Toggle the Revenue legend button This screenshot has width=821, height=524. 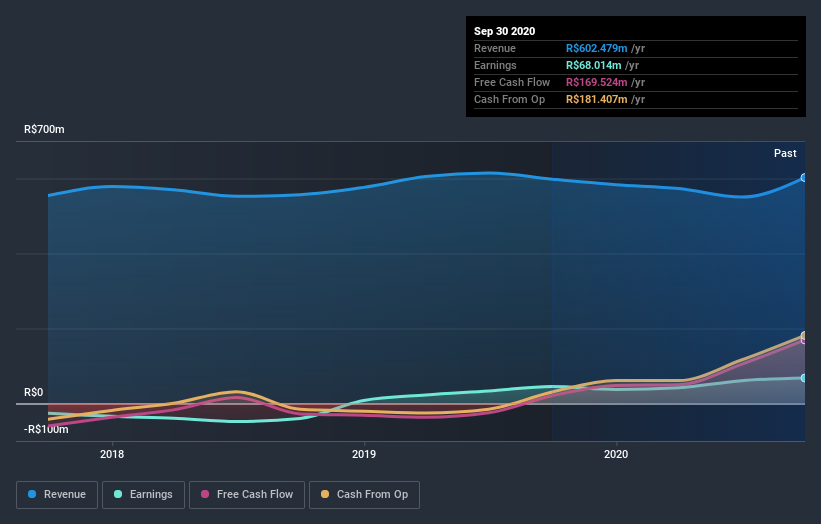tap(57, 495)
